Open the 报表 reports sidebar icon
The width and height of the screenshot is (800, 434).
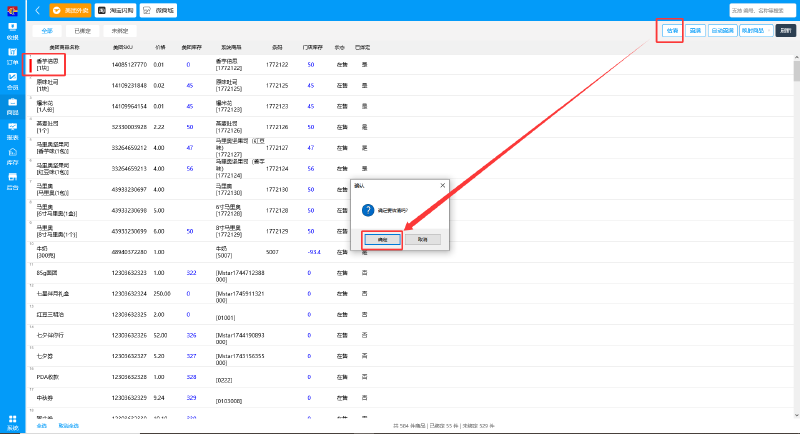pos(12,131)
